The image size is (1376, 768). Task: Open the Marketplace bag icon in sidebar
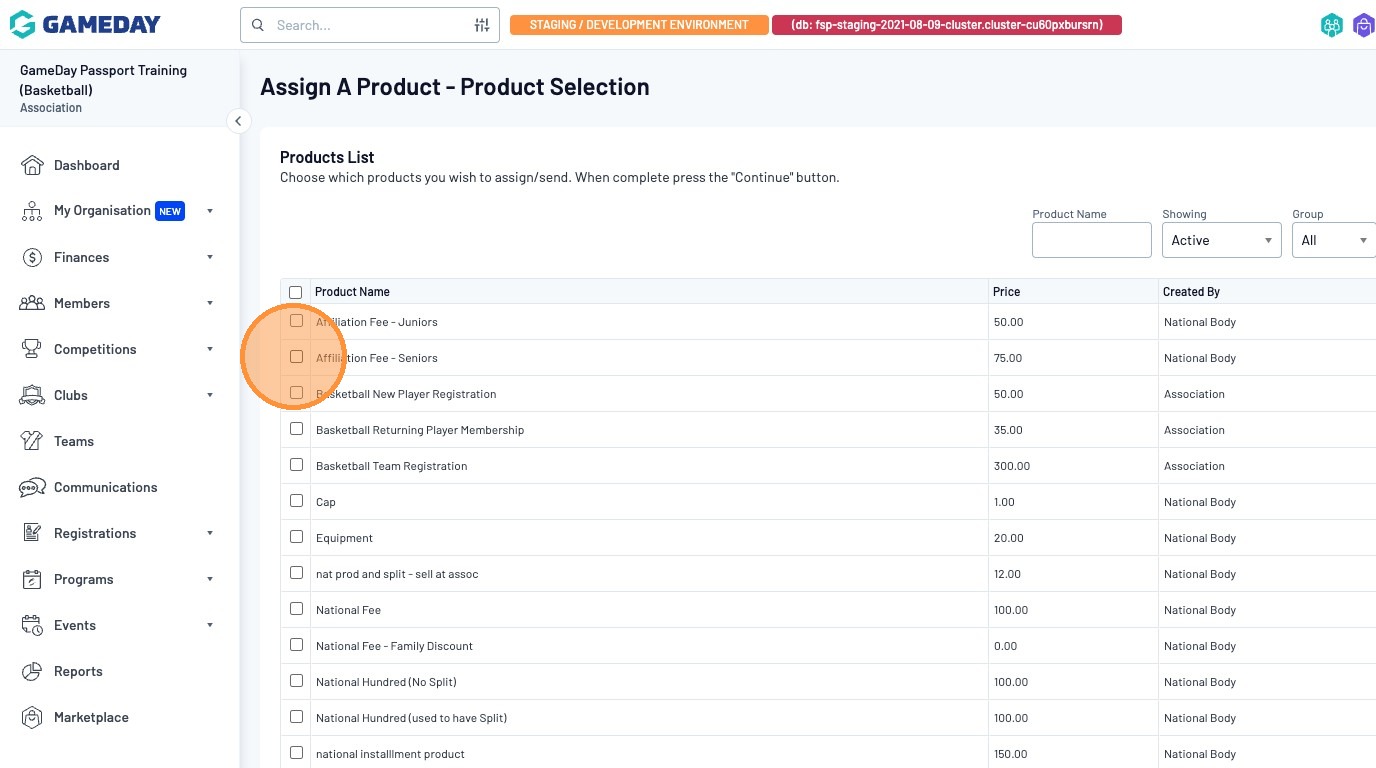(32, 717)
